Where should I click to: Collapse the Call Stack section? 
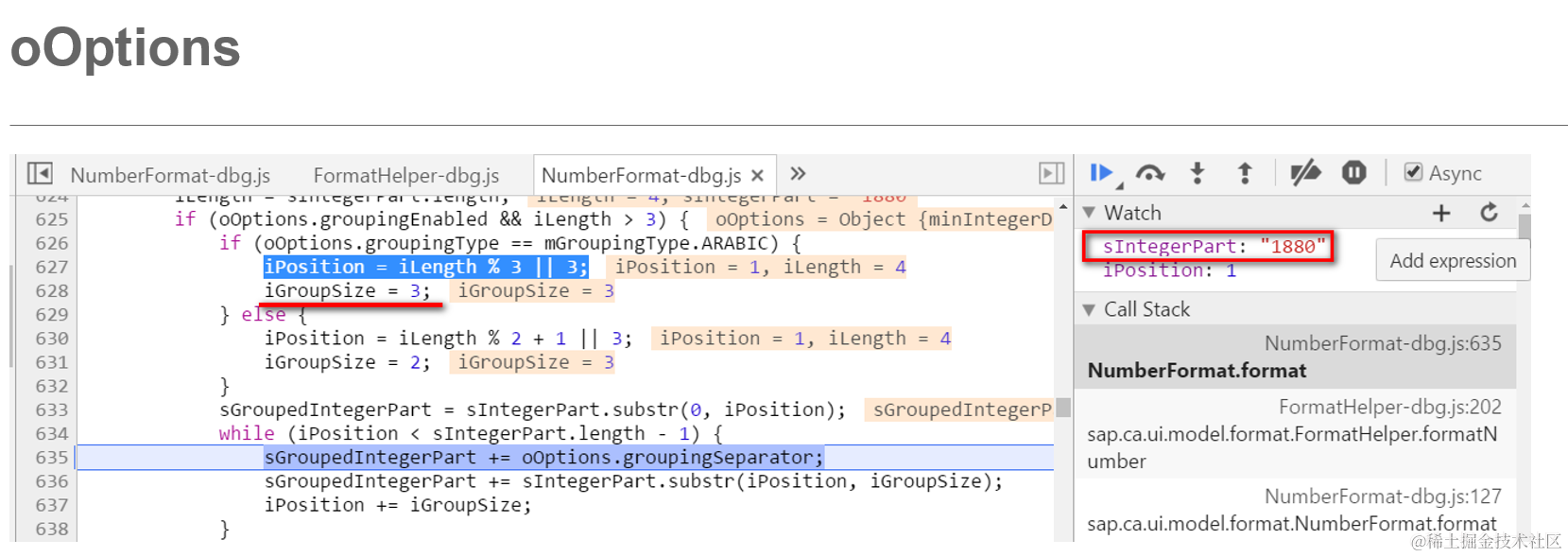(x=1090, y=309)
